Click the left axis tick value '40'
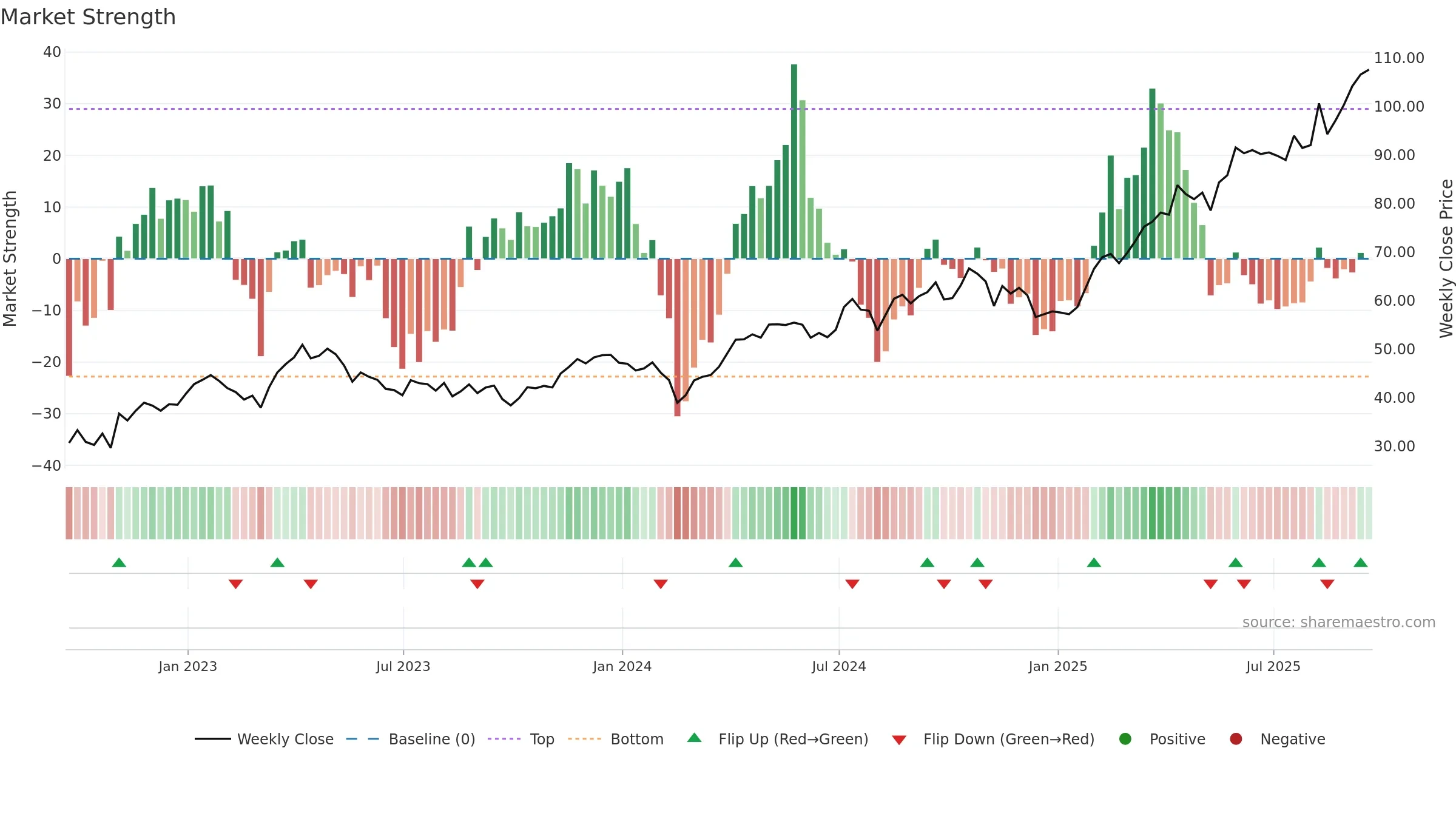Image resolution: width=1456 pixels, height=819 pixels. [52, 52]
